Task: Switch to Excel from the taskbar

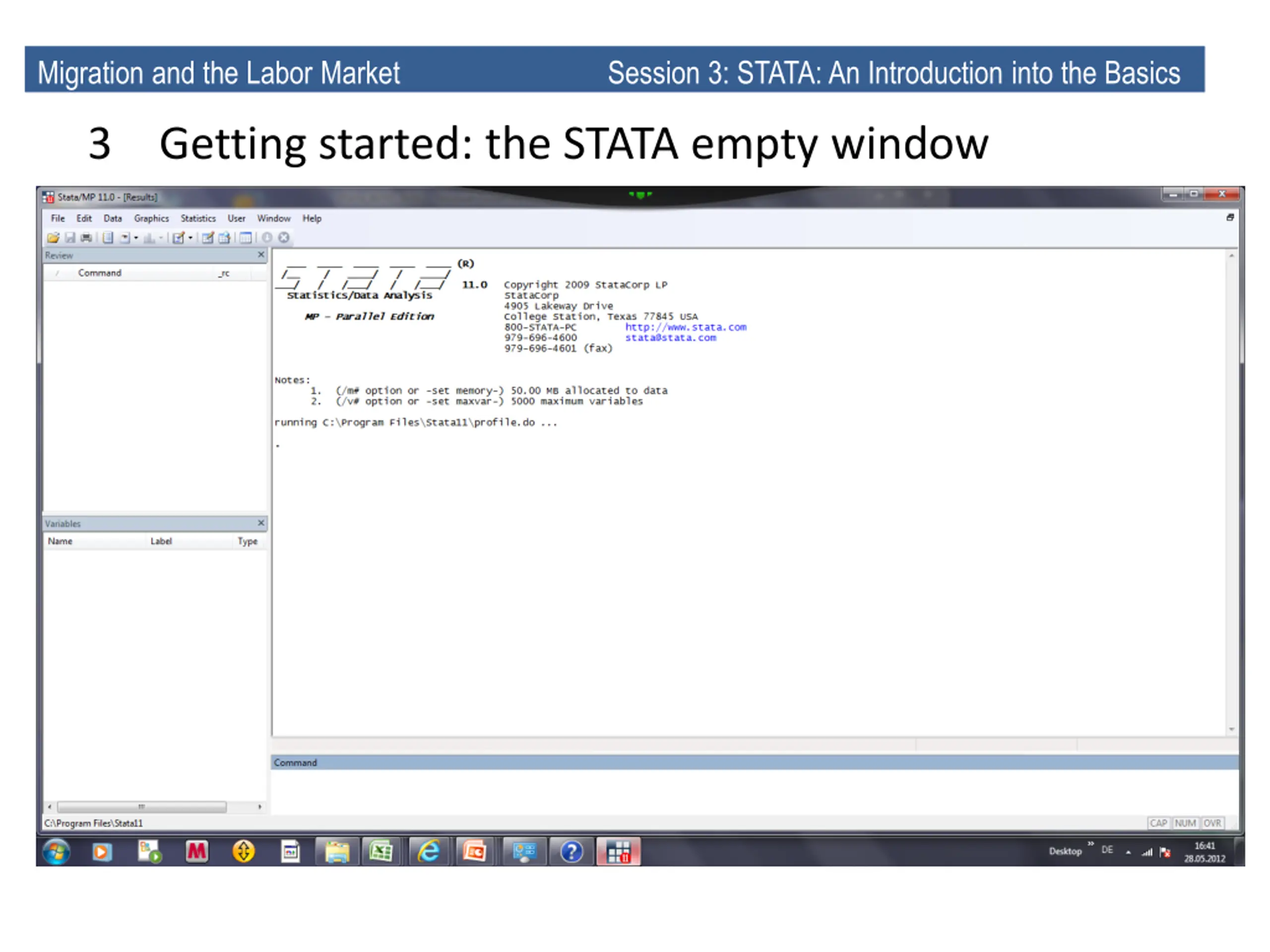Action: (x=381, y=851)
